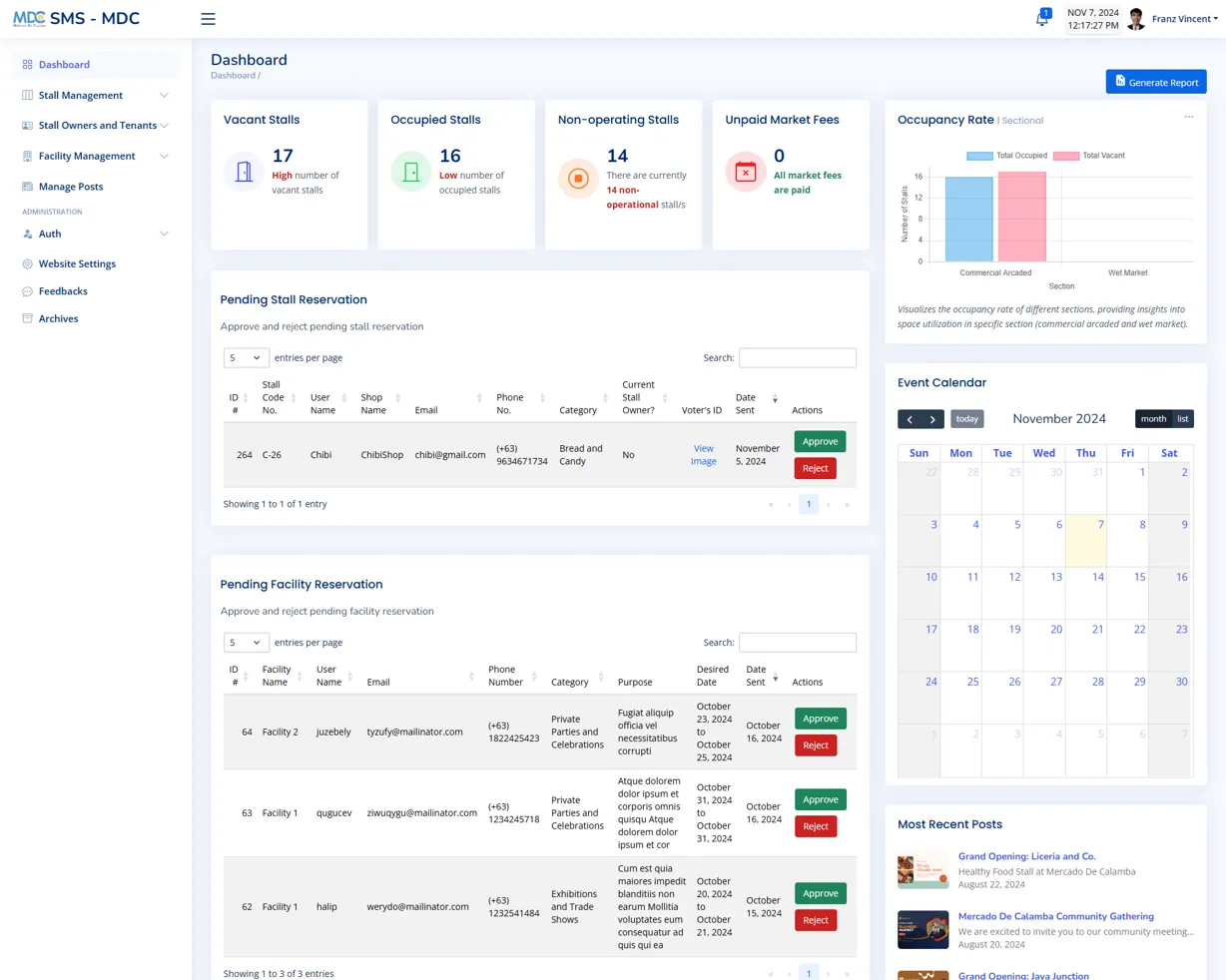Open entries per page dropdown for facility reservations
This screenshot has width=1226, height=980.
246,643
